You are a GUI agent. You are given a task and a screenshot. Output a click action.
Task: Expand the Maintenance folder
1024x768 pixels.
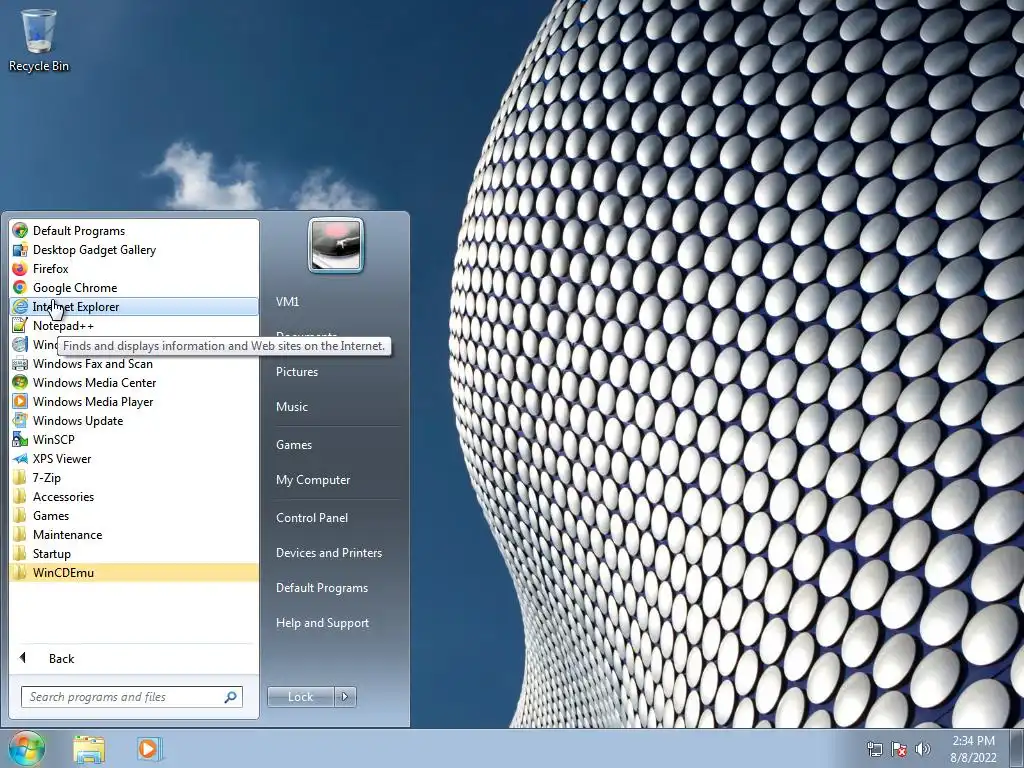click(x=134, y=534)
